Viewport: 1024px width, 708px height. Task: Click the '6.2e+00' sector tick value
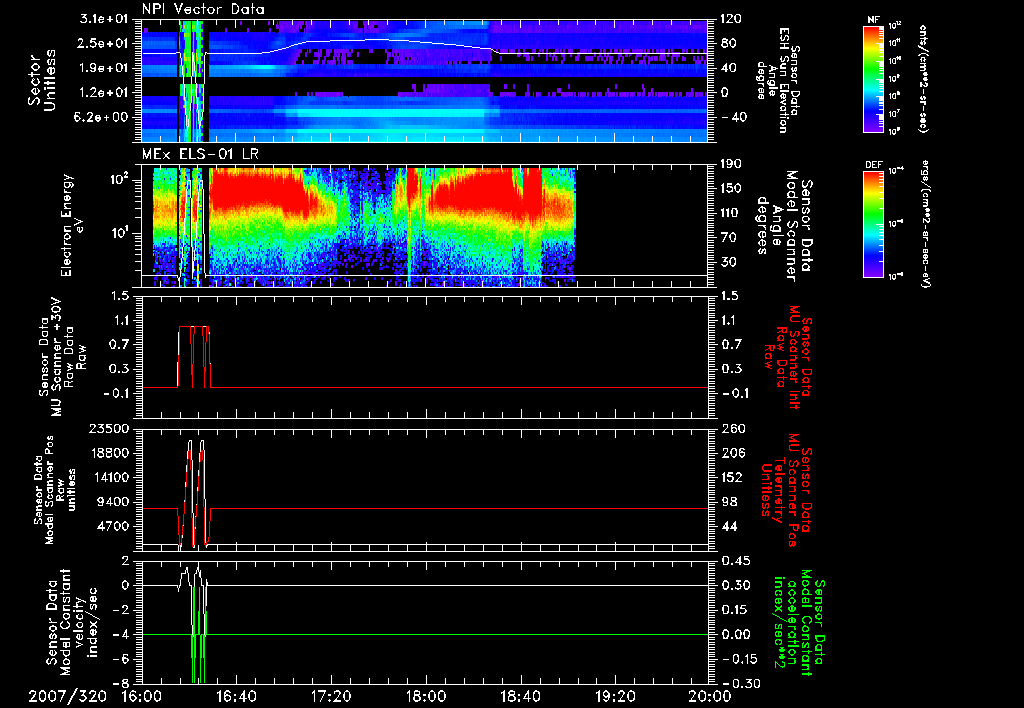pyautogui.click(x=103, y=118)
